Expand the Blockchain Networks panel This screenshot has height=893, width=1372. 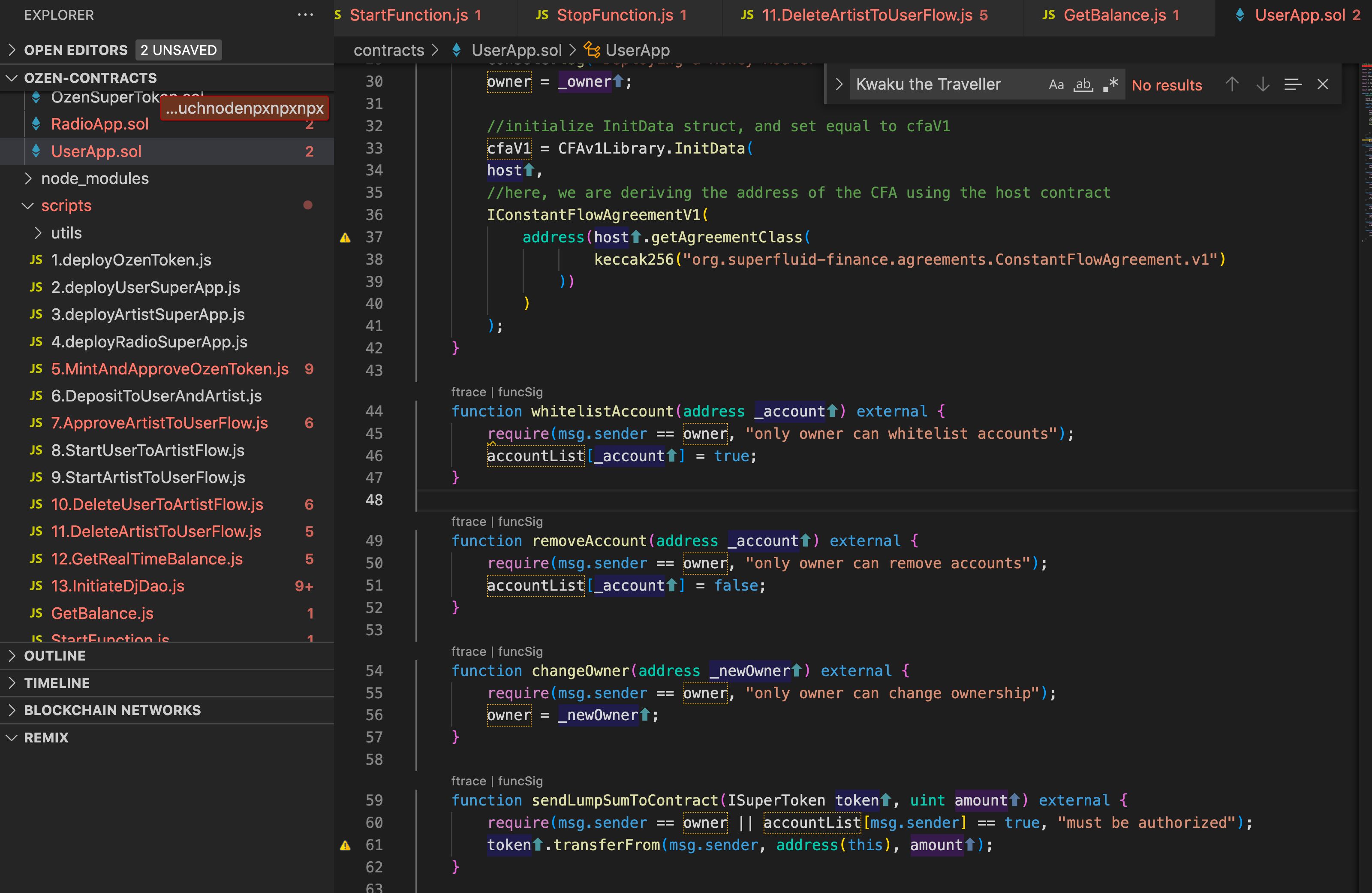click(12, 710)
